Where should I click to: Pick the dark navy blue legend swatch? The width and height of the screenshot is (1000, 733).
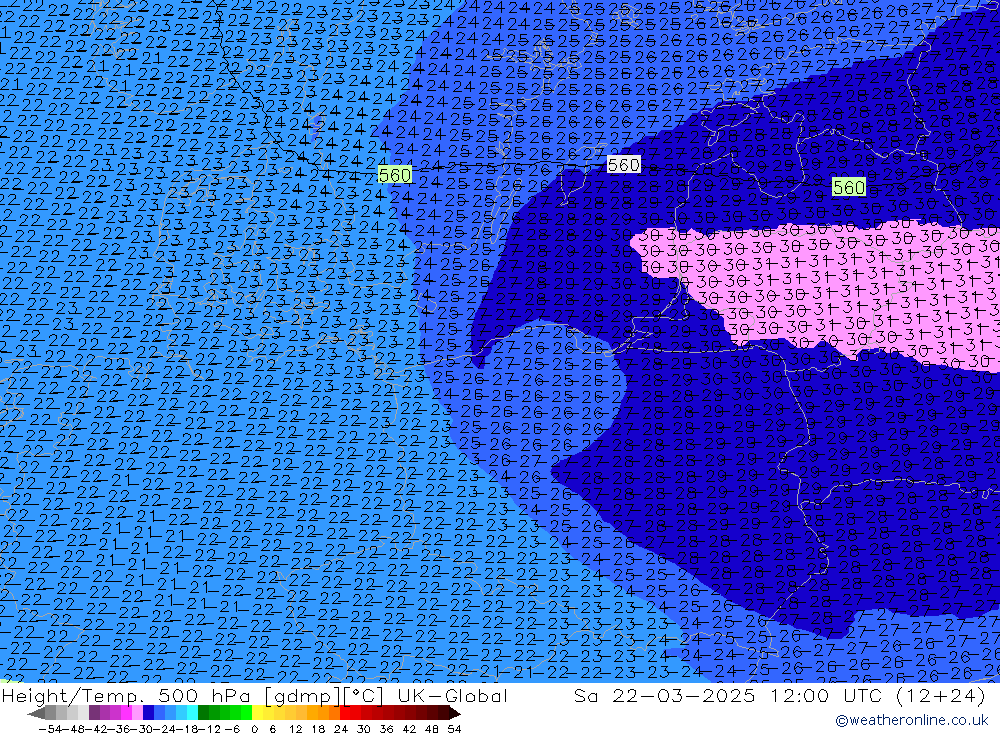coord(148,713)
